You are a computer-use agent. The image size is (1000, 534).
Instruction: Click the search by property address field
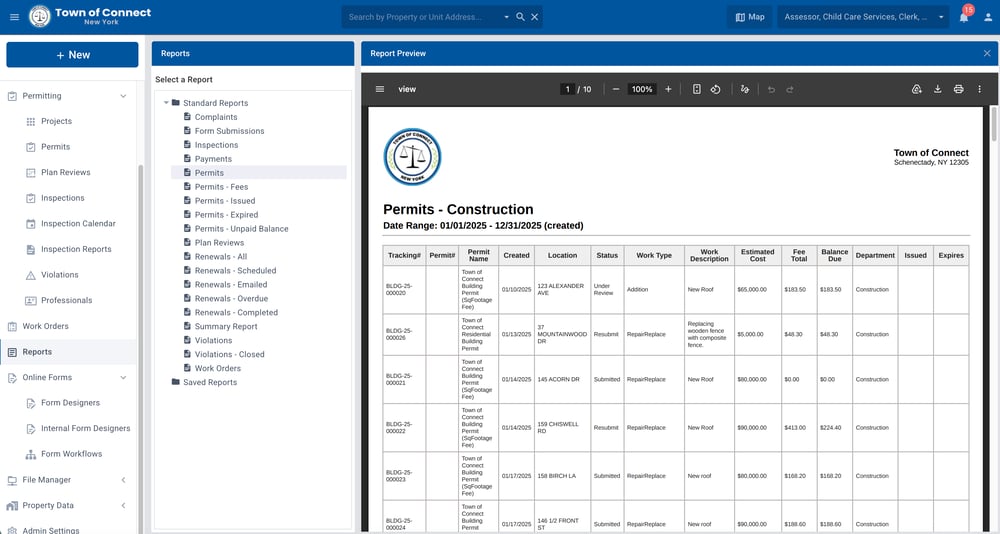coord(423,17)
